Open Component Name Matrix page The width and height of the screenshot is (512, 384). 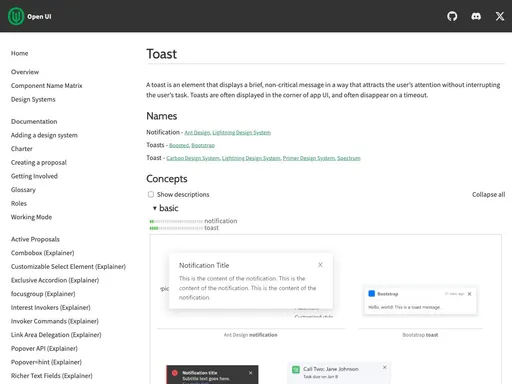coord(47,86)
